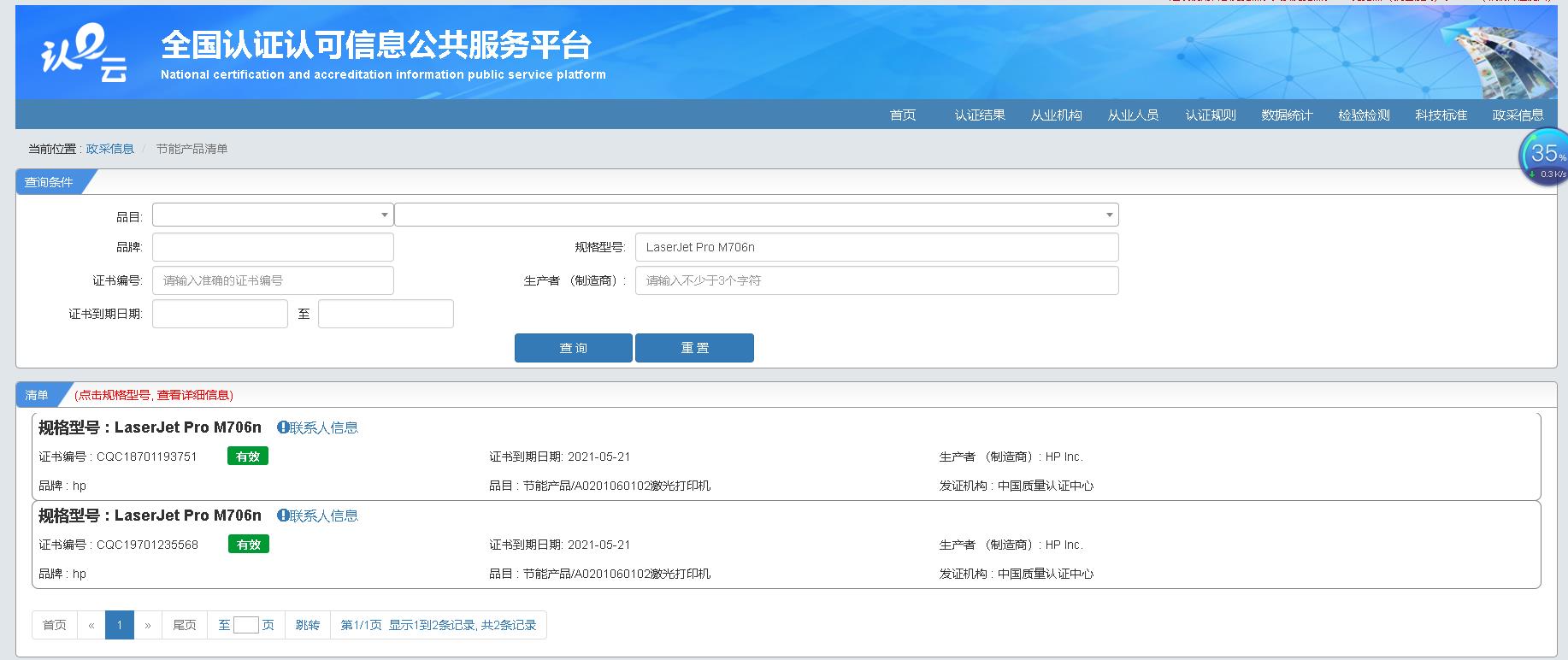Click the next page » button

pyautogui.click(x=148, y=625)
